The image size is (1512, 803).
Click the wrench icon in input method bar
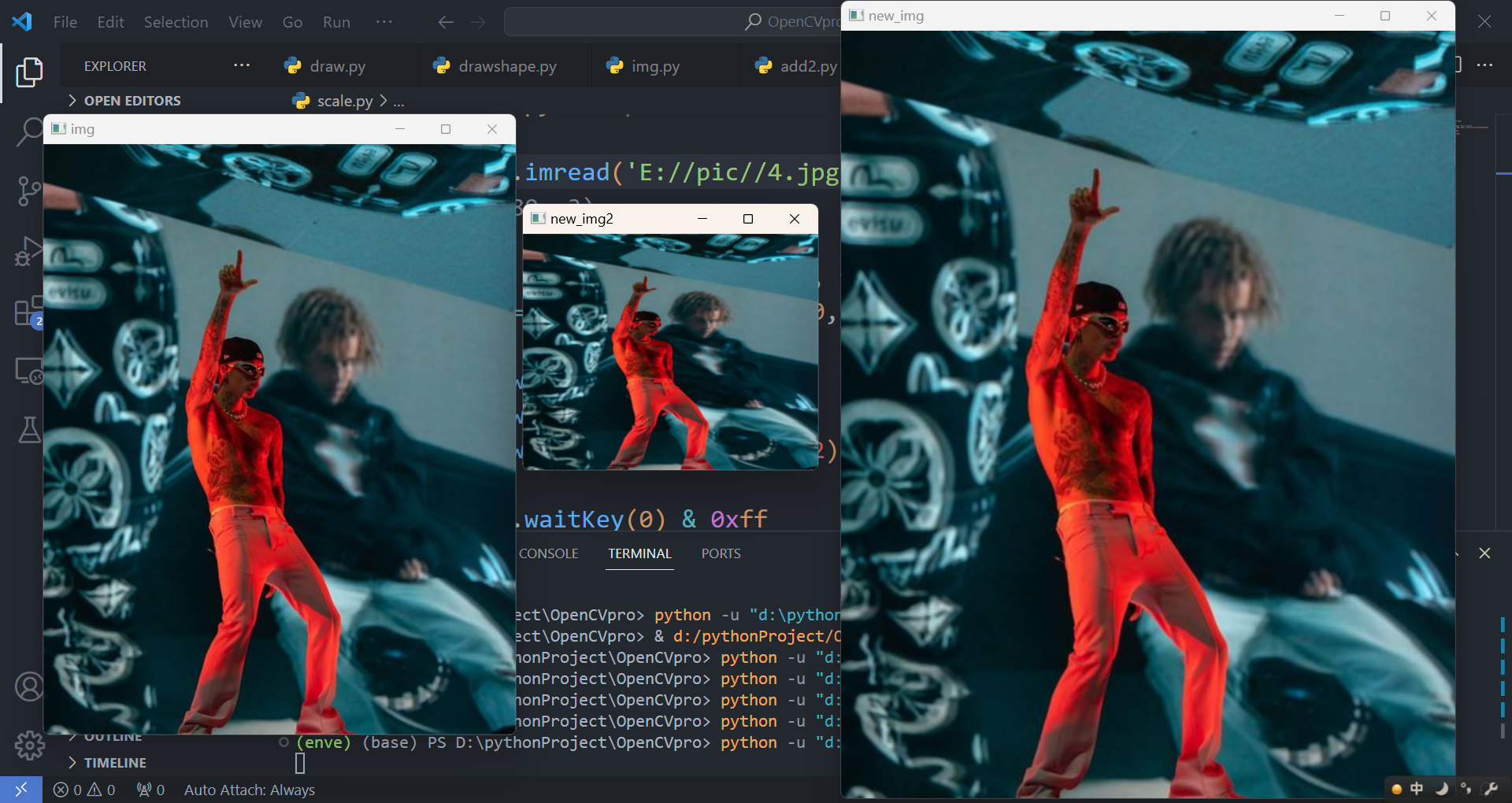1490,788
